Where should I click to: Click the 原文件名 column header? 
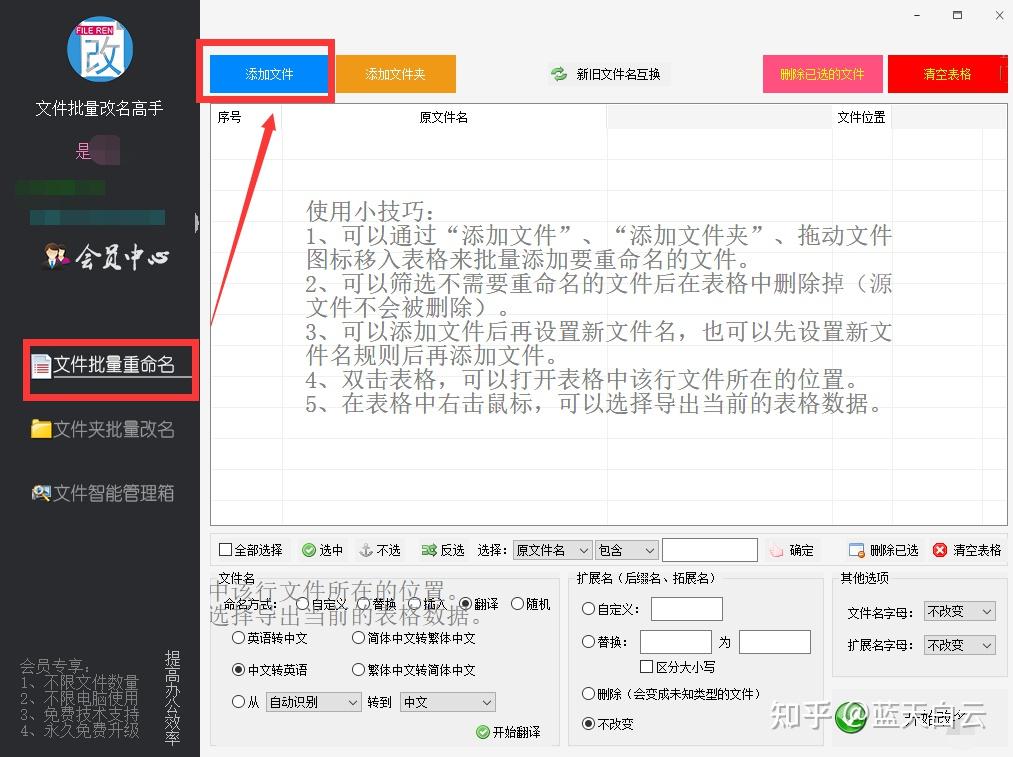tap(444, 117)
